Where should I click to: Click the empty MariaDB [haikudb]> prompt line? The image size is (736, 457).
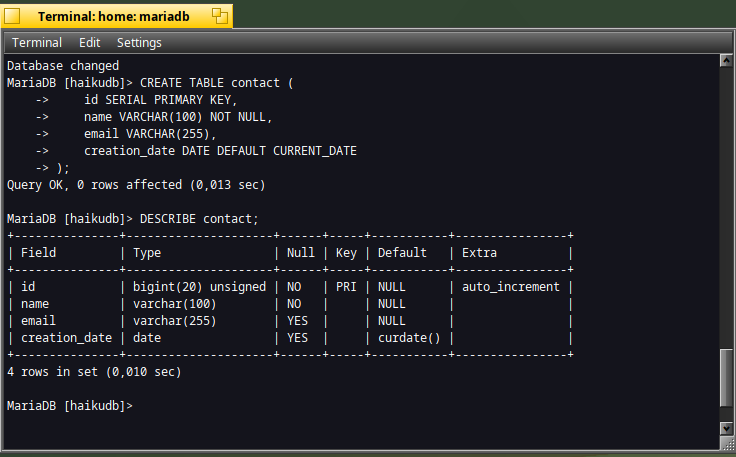click(x=70, y=405)
